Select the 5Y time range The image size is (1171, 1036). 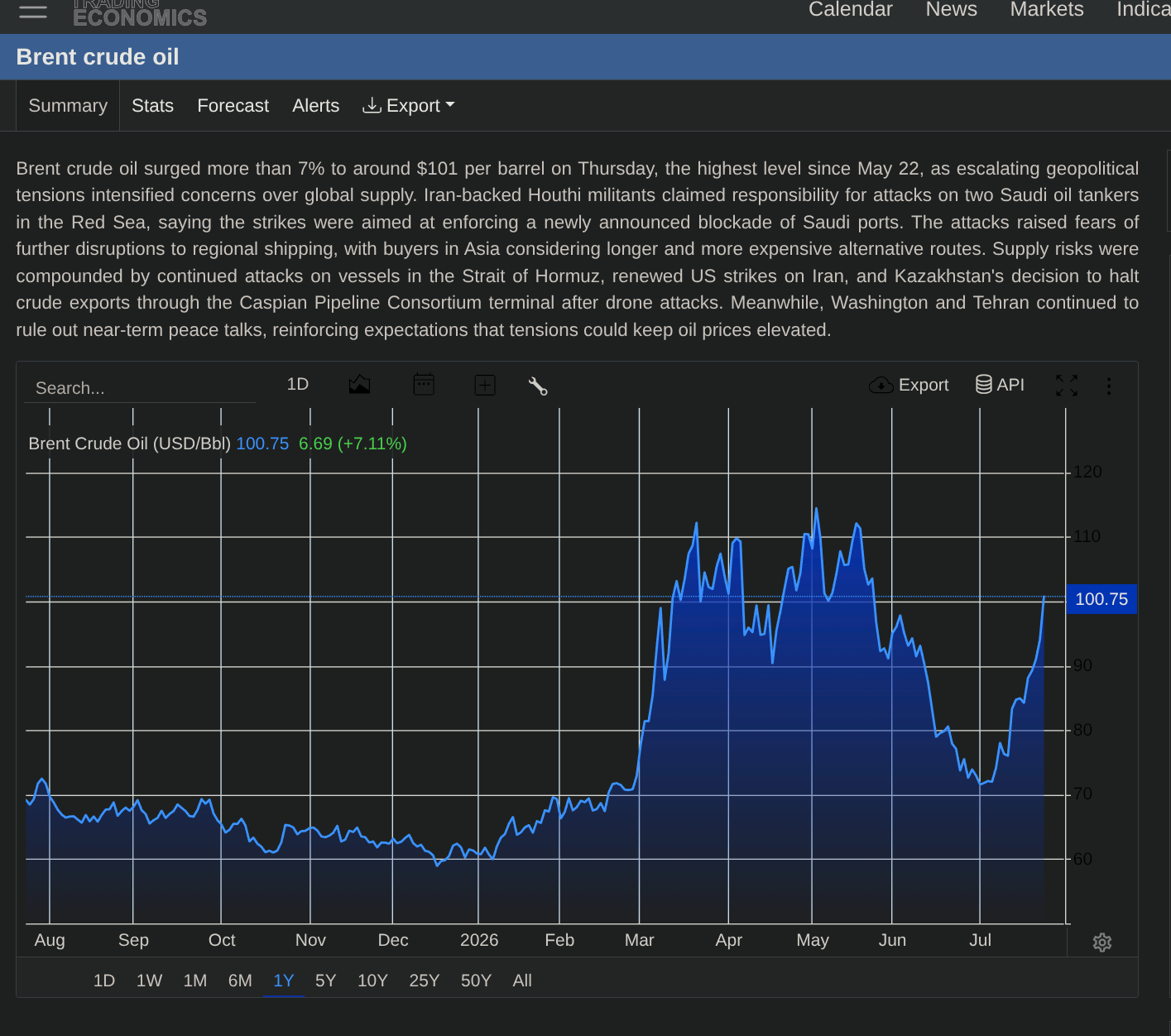pos(325,981)
